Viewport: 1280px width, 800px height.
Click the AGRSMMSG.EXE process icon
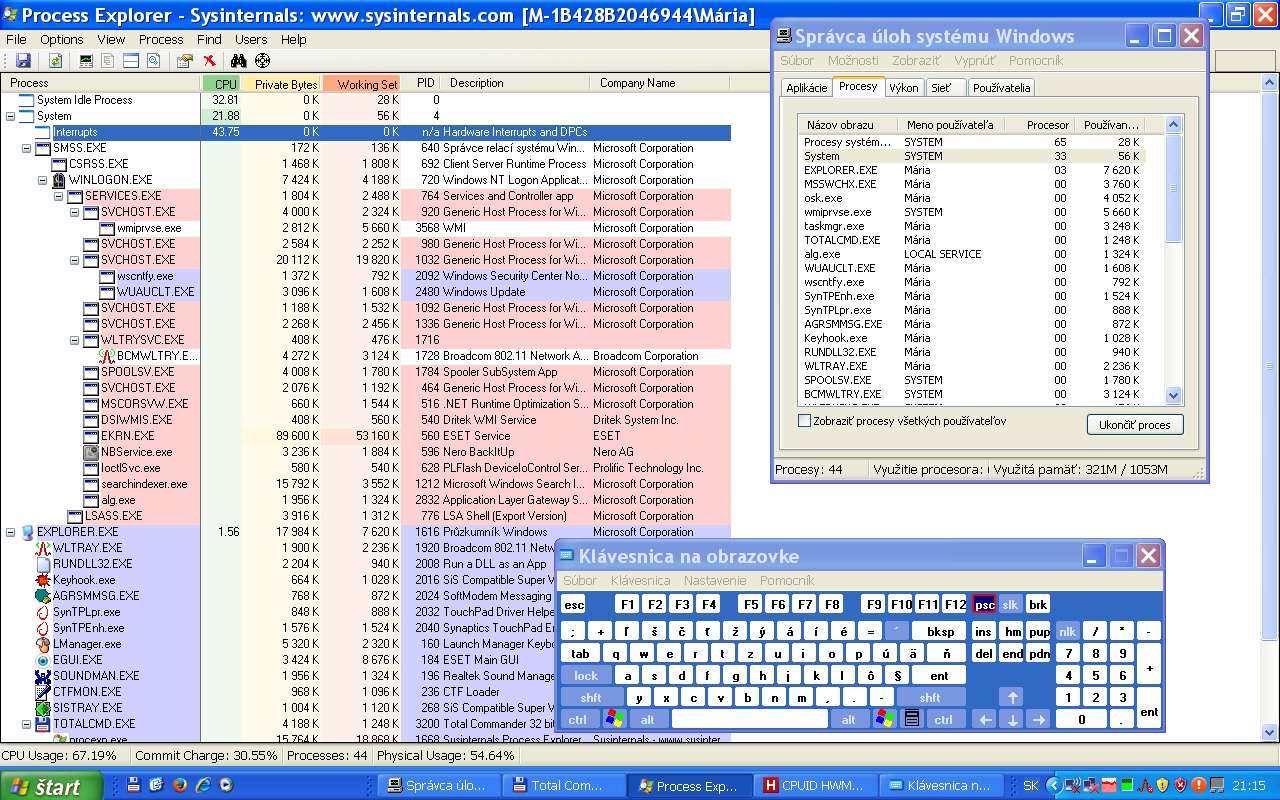[43, 596]
